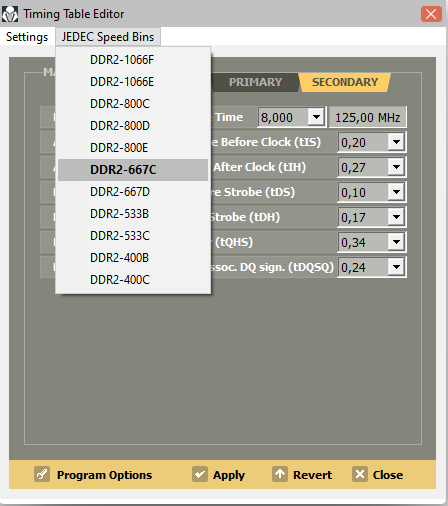This screenshot has height=506, width=448.
Task: Pick the DDR2-667D entry
Action: click(133, 192)
